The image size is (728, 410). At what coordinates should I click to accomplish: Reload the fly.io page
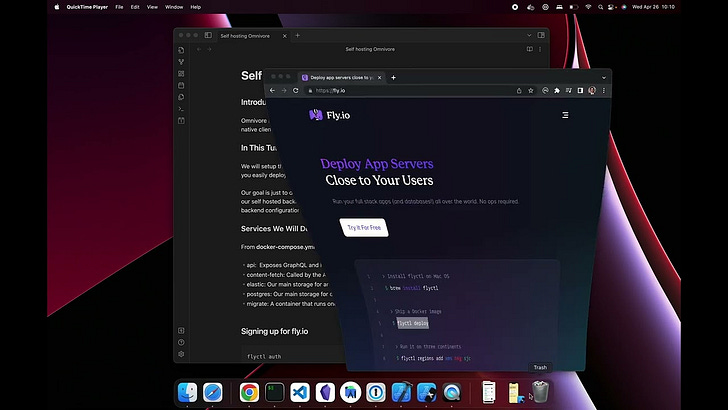(296, 91)
